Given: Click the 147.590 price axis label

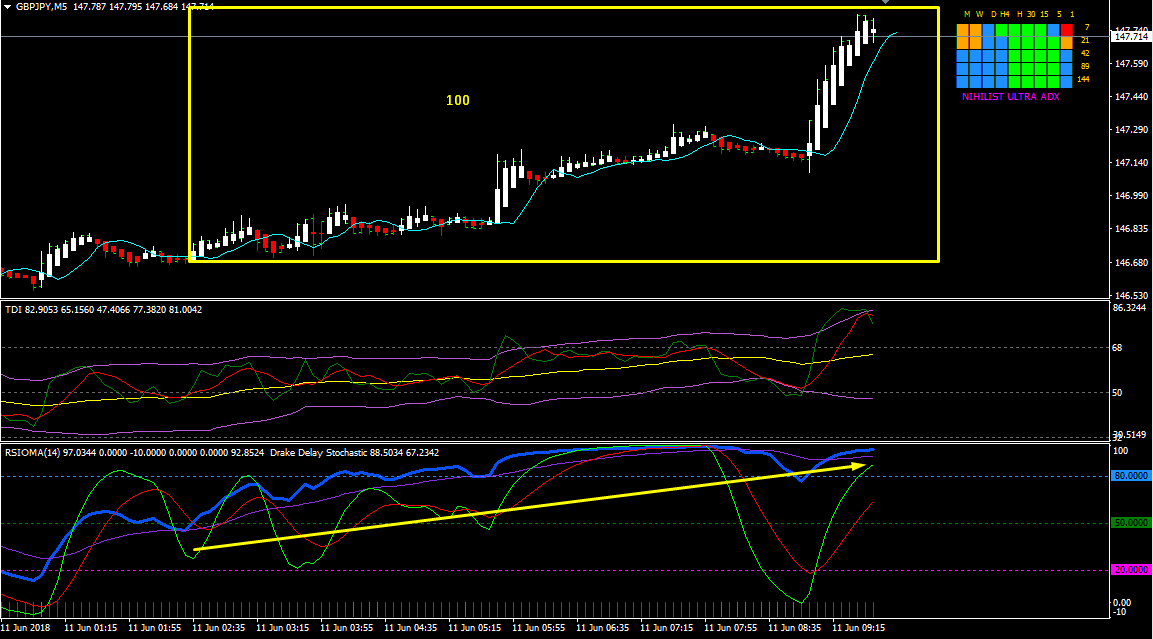Looking at the screenshot, I should 1132,64.
